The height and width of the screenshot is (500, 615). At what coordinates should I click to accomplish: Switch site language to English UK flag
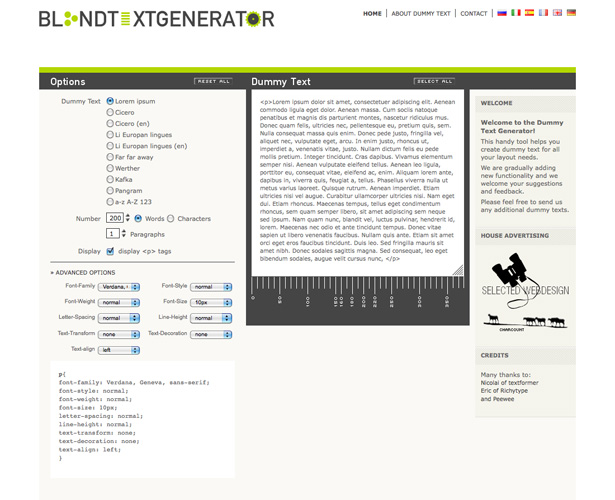coord(557,13)
